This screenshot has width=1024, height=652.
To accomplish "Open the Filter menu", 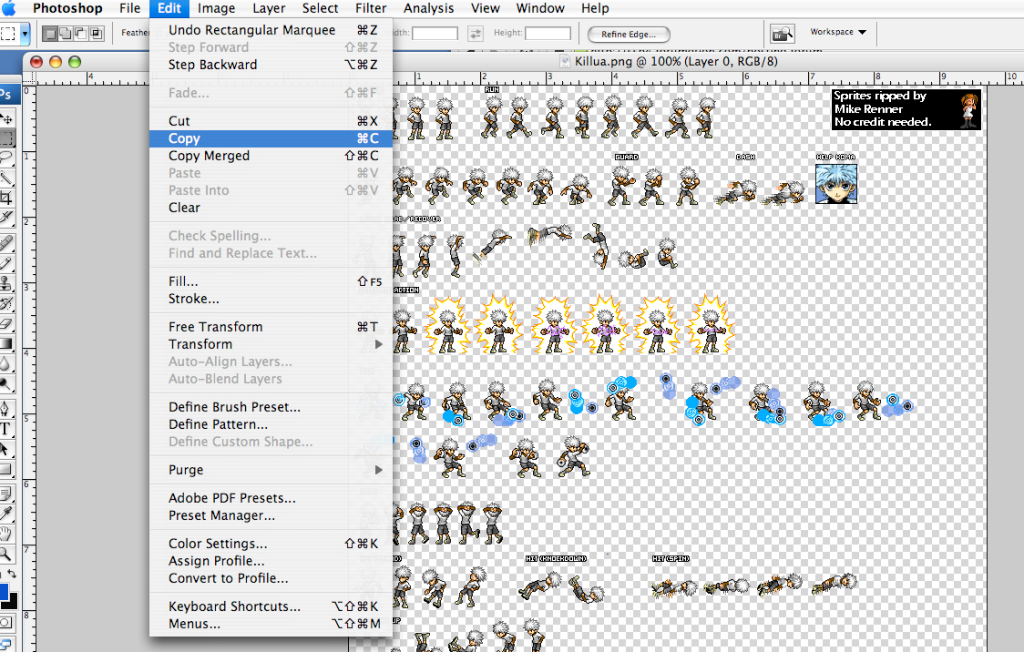I will 371,8.
